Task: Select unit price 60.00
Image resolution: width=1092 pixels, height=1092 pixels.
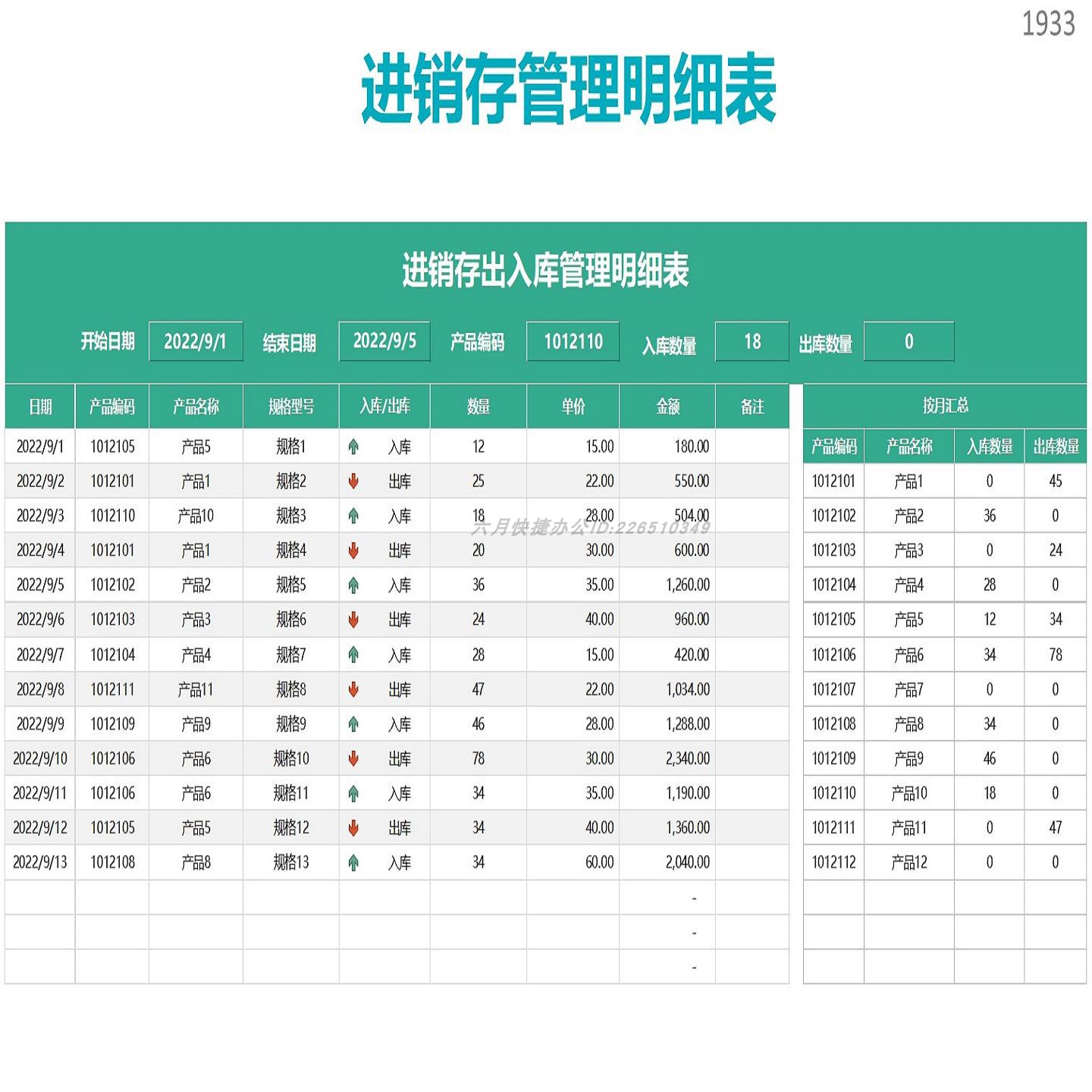Action: [573, 862]
